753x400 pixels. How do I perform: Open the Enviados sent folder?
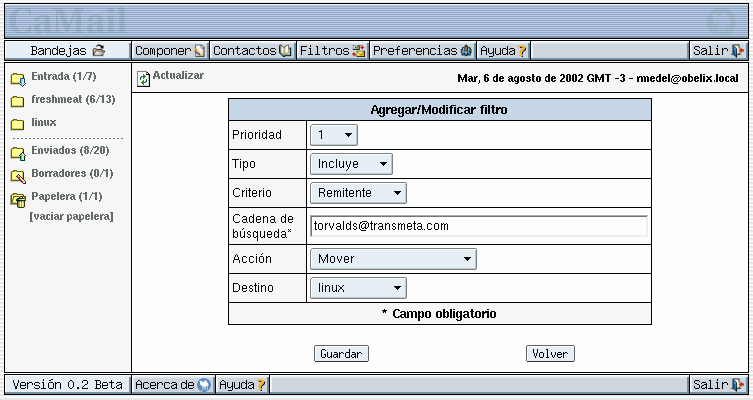coord(69,151)
